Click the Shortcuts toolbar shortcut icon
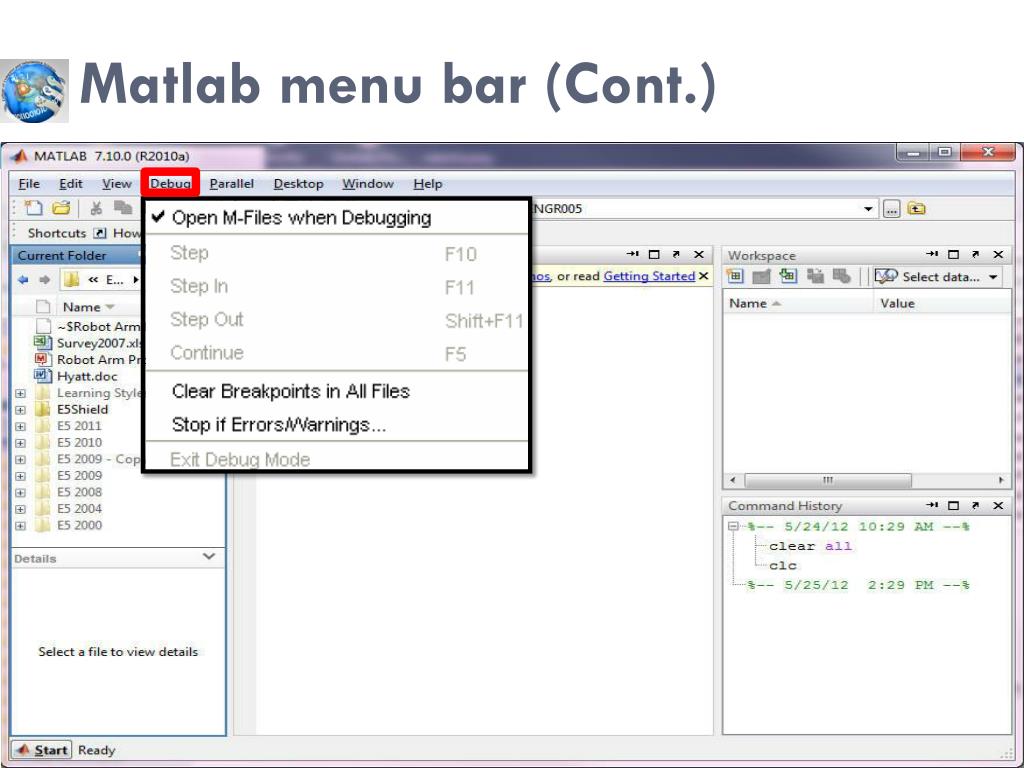Screen dimensions: 1024x768 point(100,233)
